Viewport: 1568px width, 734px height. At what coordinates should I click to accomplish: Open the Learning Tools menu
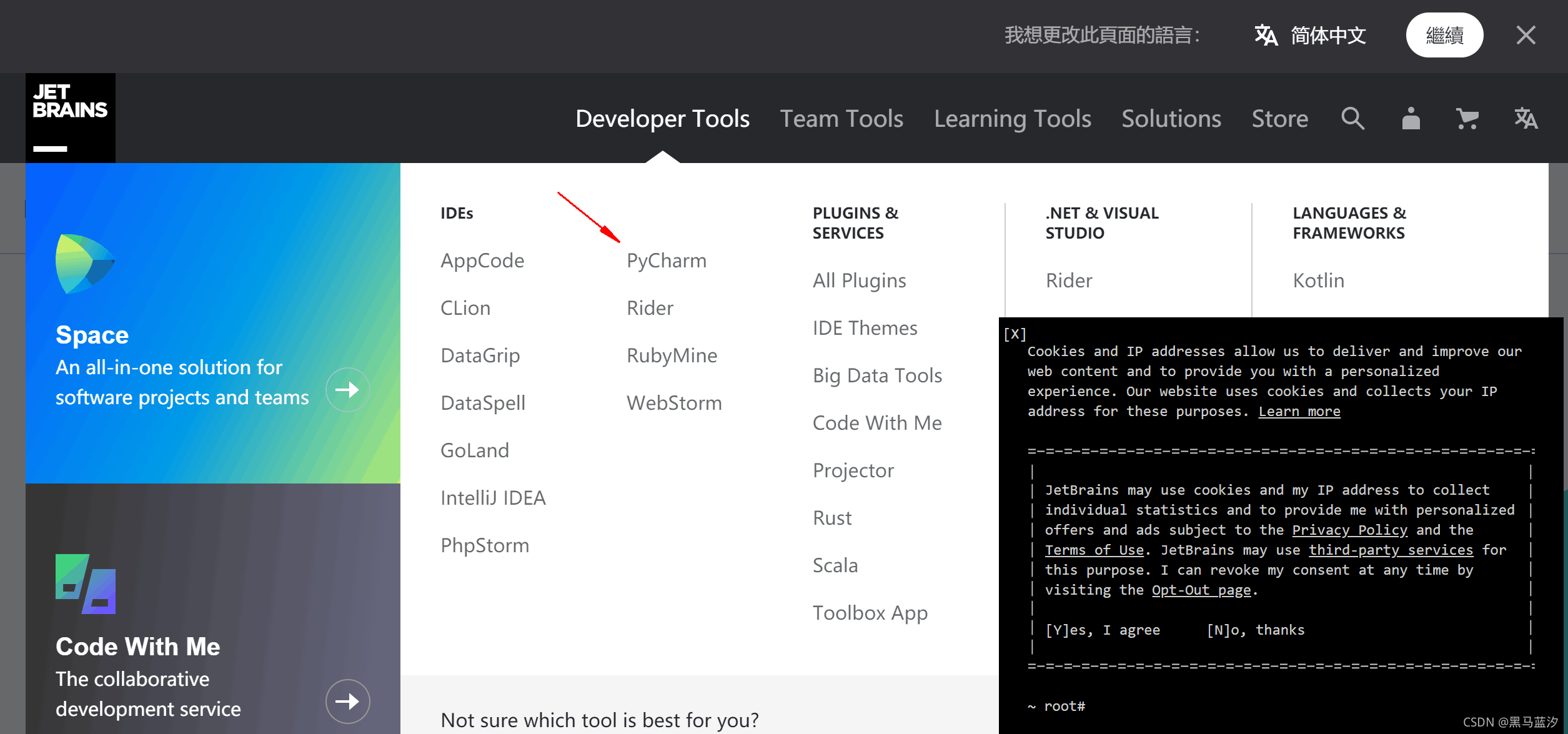[1012, 119]
